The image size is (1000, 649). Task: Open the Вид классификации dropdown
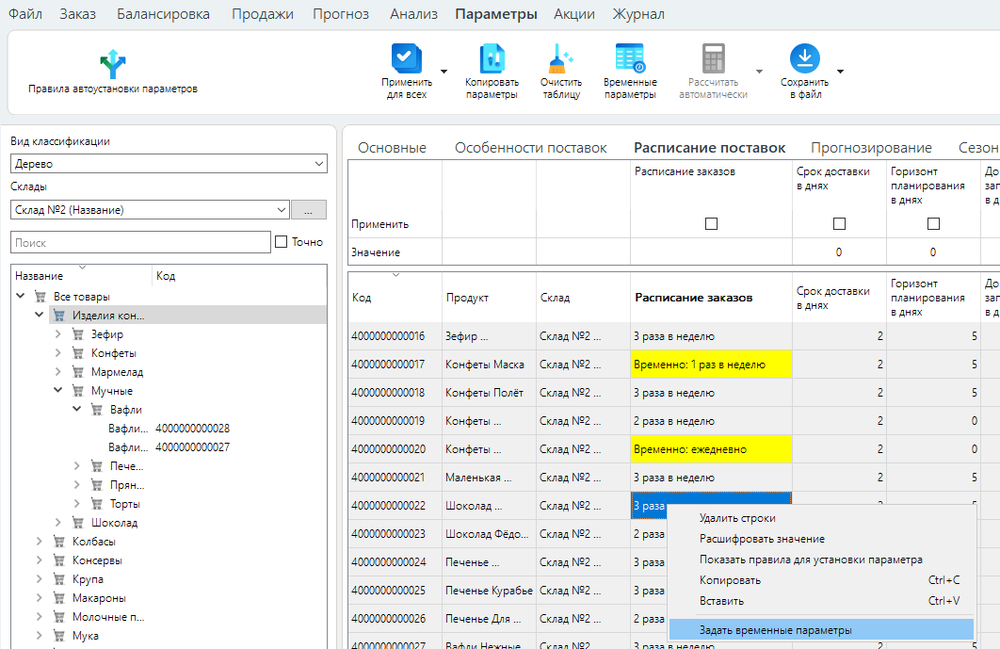(x=168, y=164)
